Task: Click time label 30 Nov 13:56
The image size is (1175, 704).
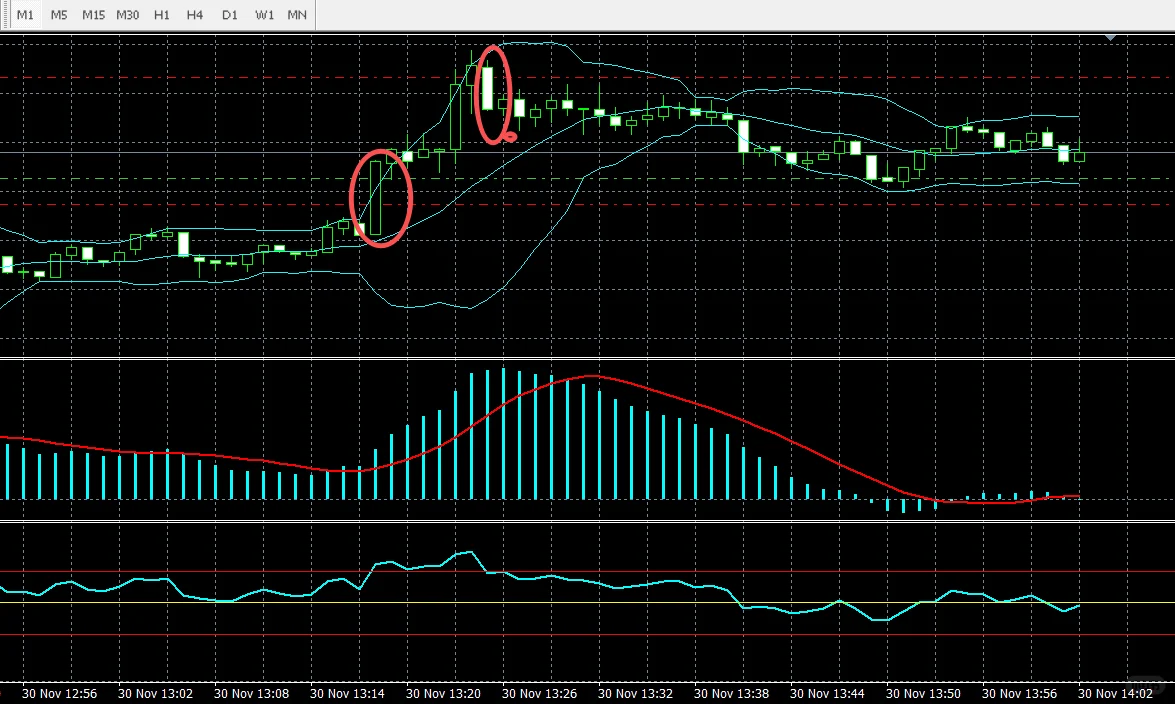Action: pyautogui.click(x=1019, y=694)
